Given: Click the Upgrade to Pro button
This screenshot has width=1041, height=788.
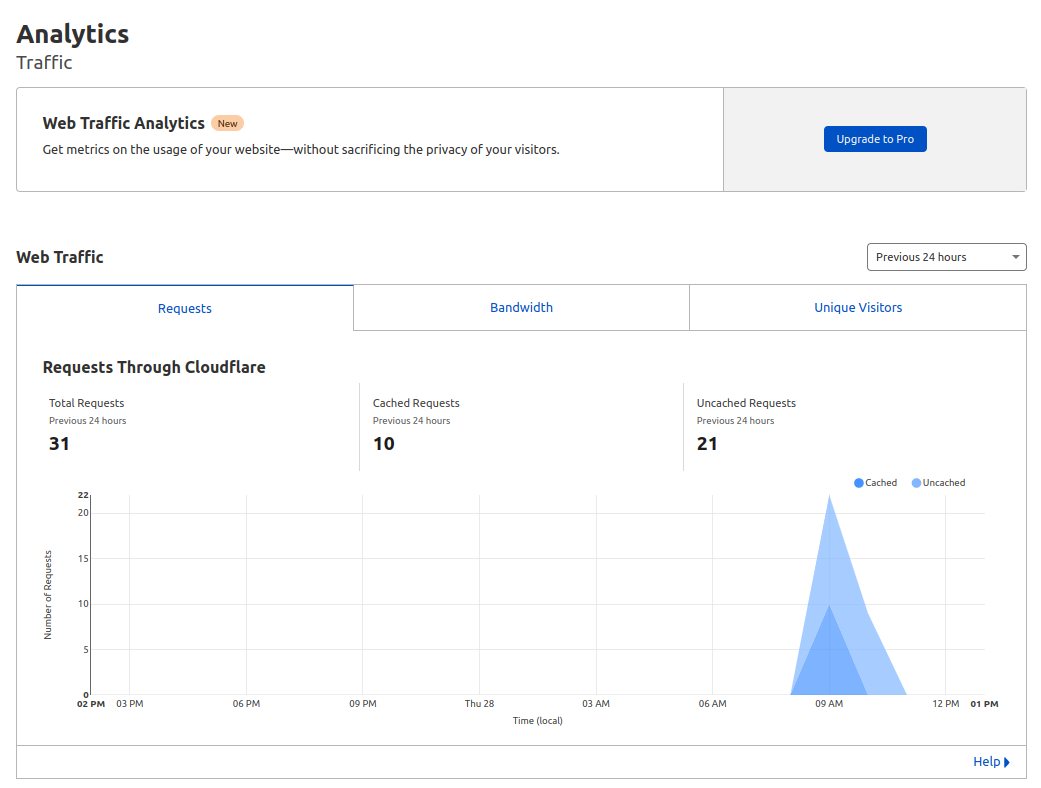Looking at the screenshot, I should pos(875,139).
